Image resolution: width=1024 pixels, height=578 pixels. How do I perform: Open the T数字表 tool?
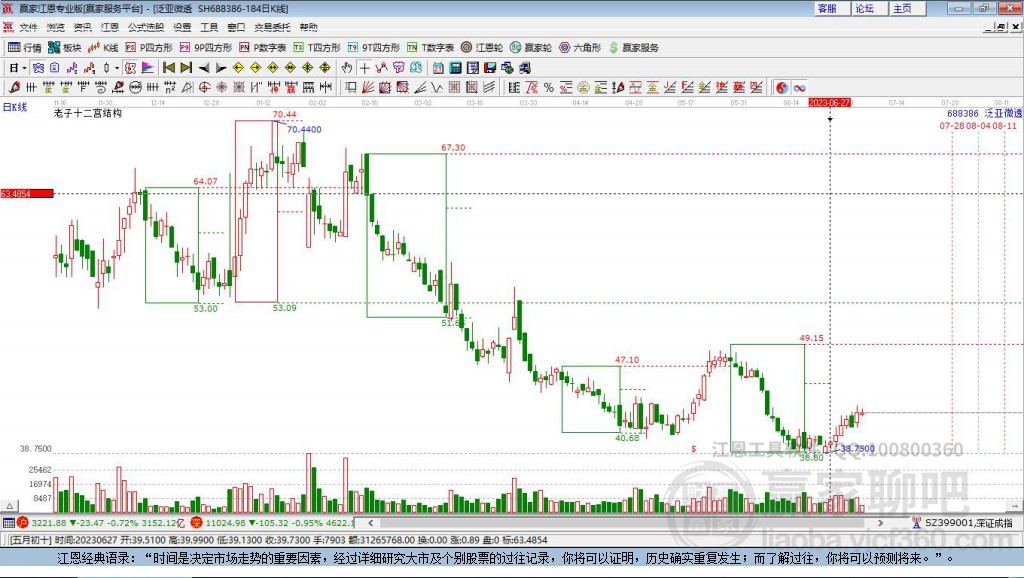click(430, 48)
